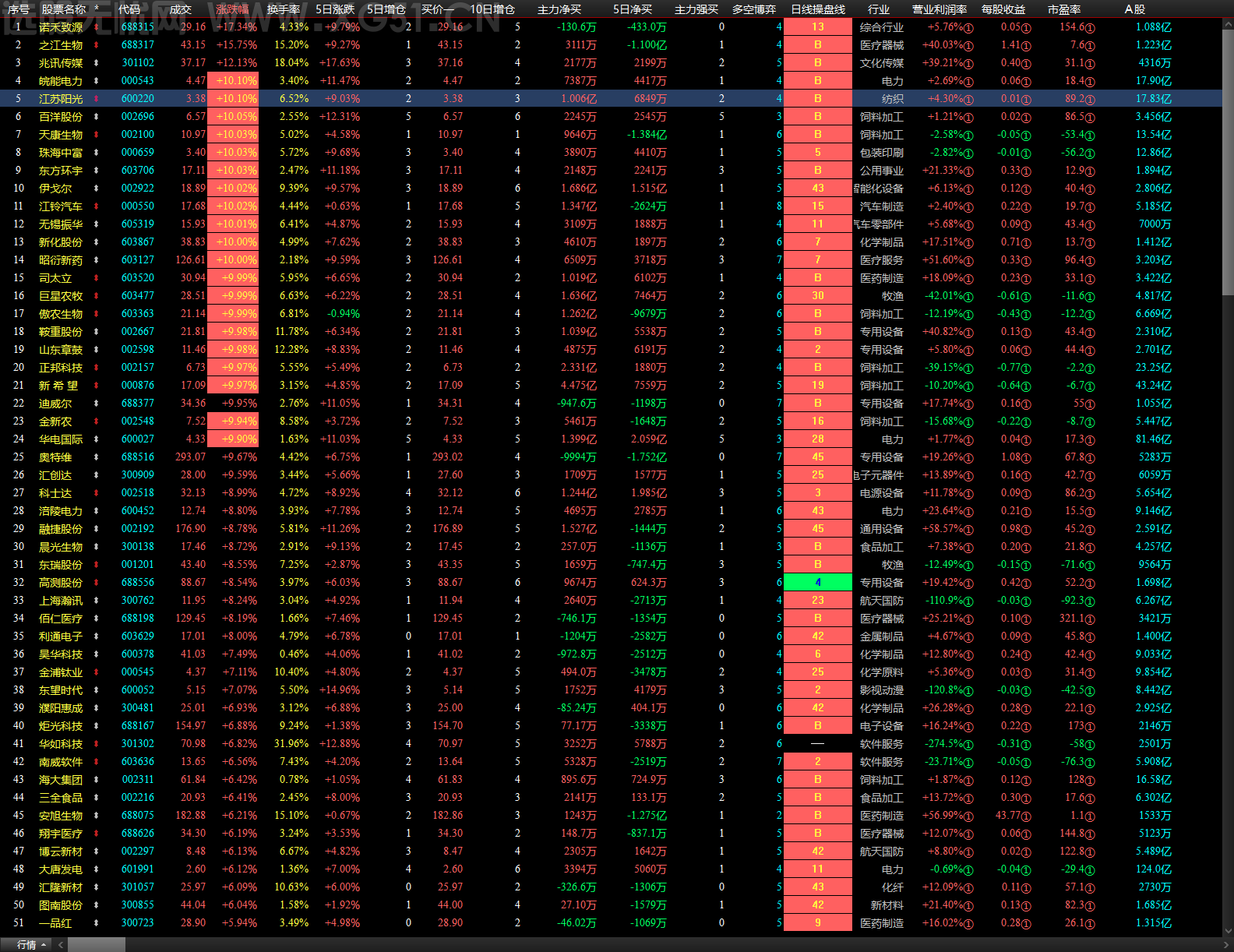1234x952 pixels.
Task: Click the marker icon beside 江苏阳光
Action: [x=97, y=99]
